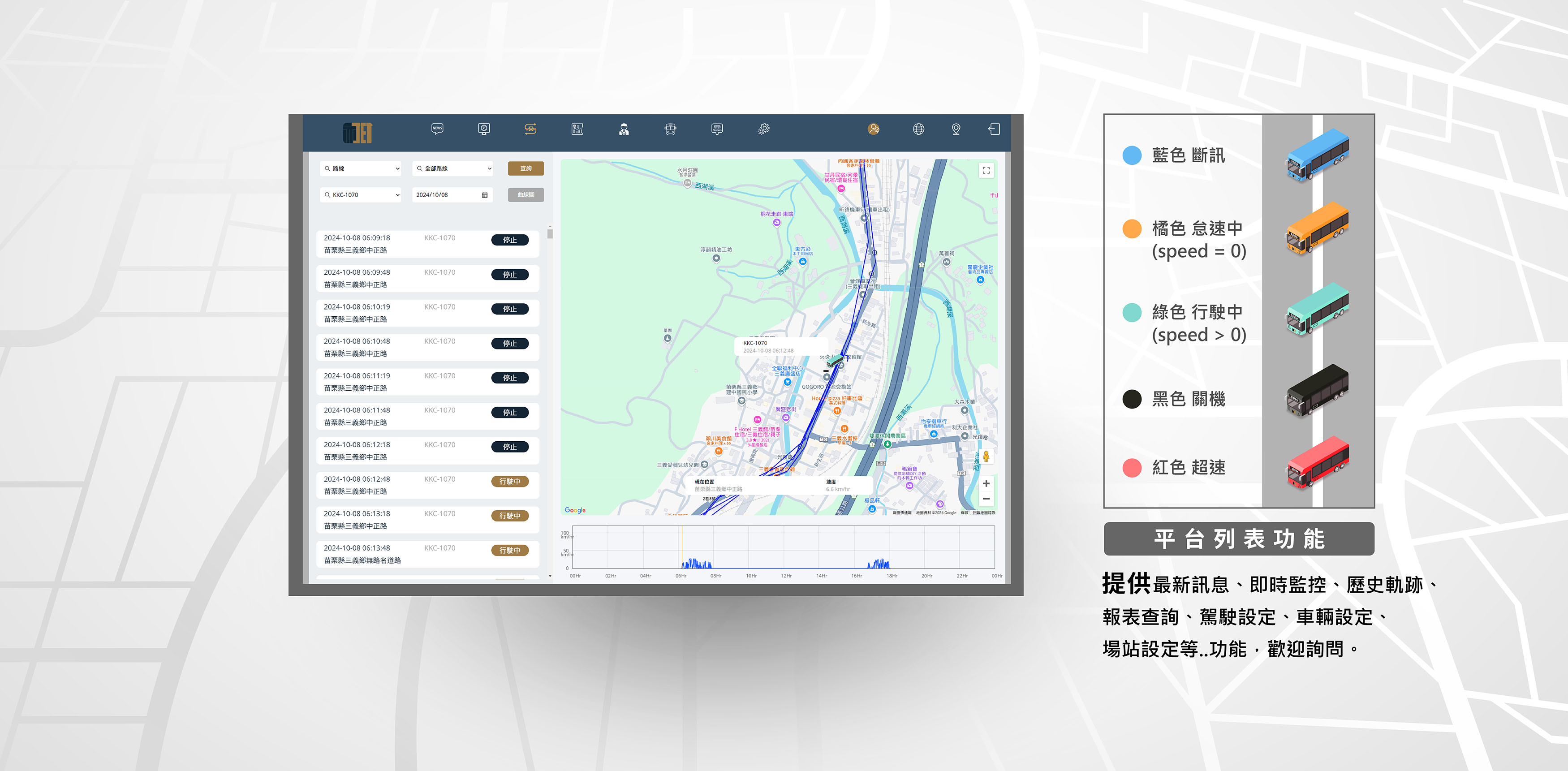Click the logout exit icon
The height and width of the screenshot is (771, 1568).
[x=993, y=129]
